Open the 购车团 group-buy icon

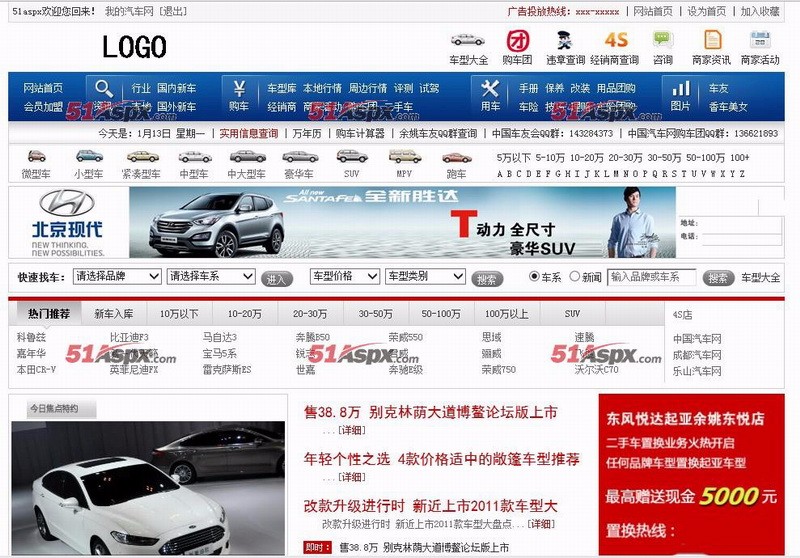point(517,41)
